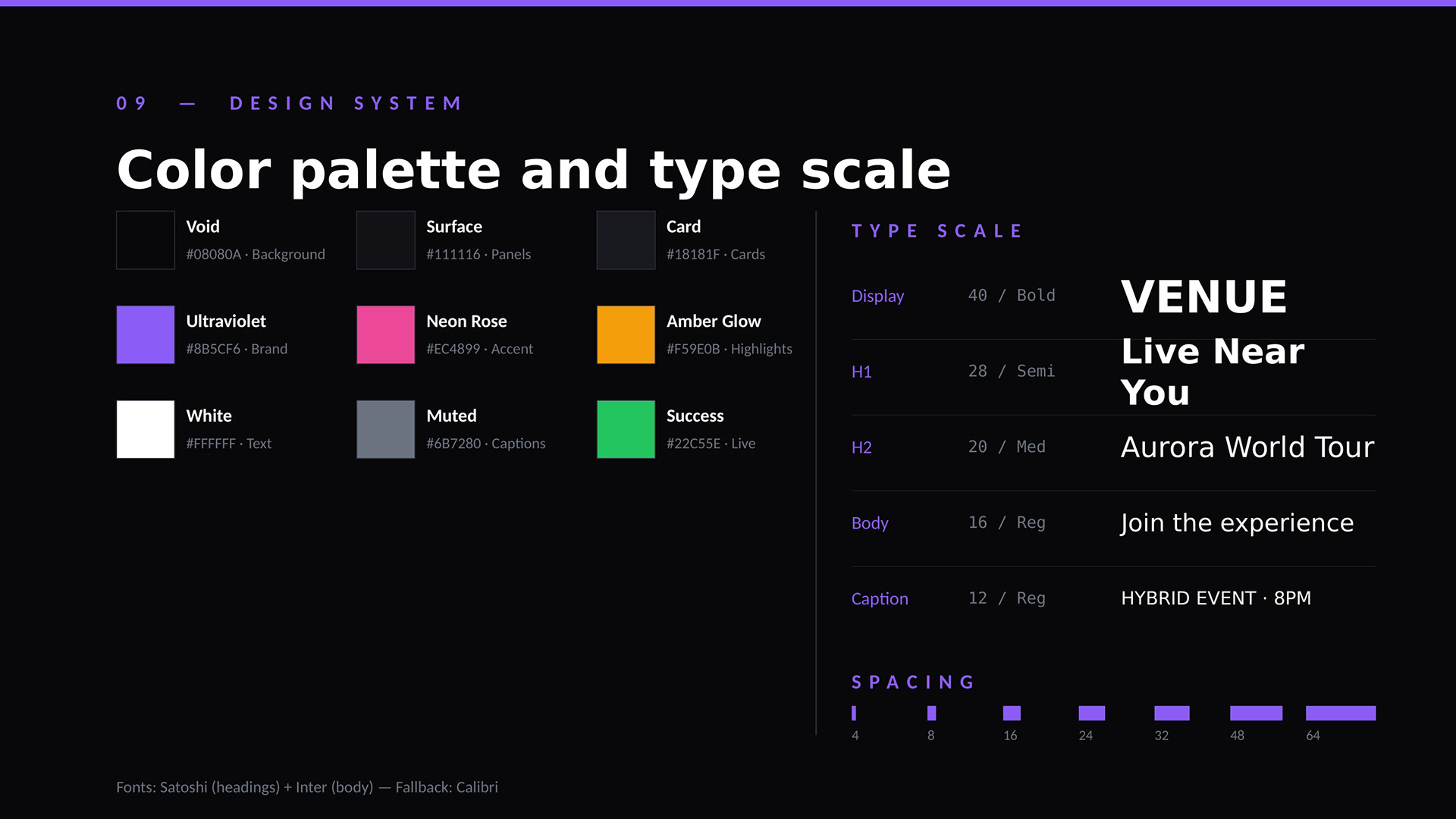Click the HYBRID EVENT caption sample
Viewport: 1456px width, 819px height.
1216,598
